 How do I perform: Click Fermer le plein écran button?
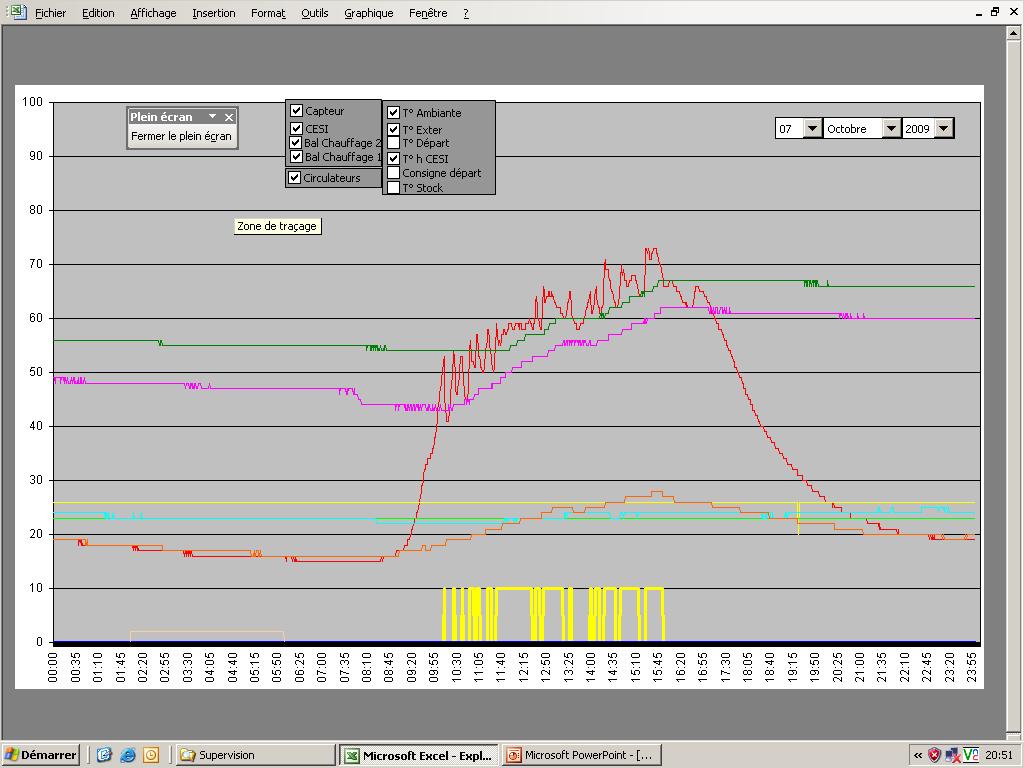click(x=182, y=136)
